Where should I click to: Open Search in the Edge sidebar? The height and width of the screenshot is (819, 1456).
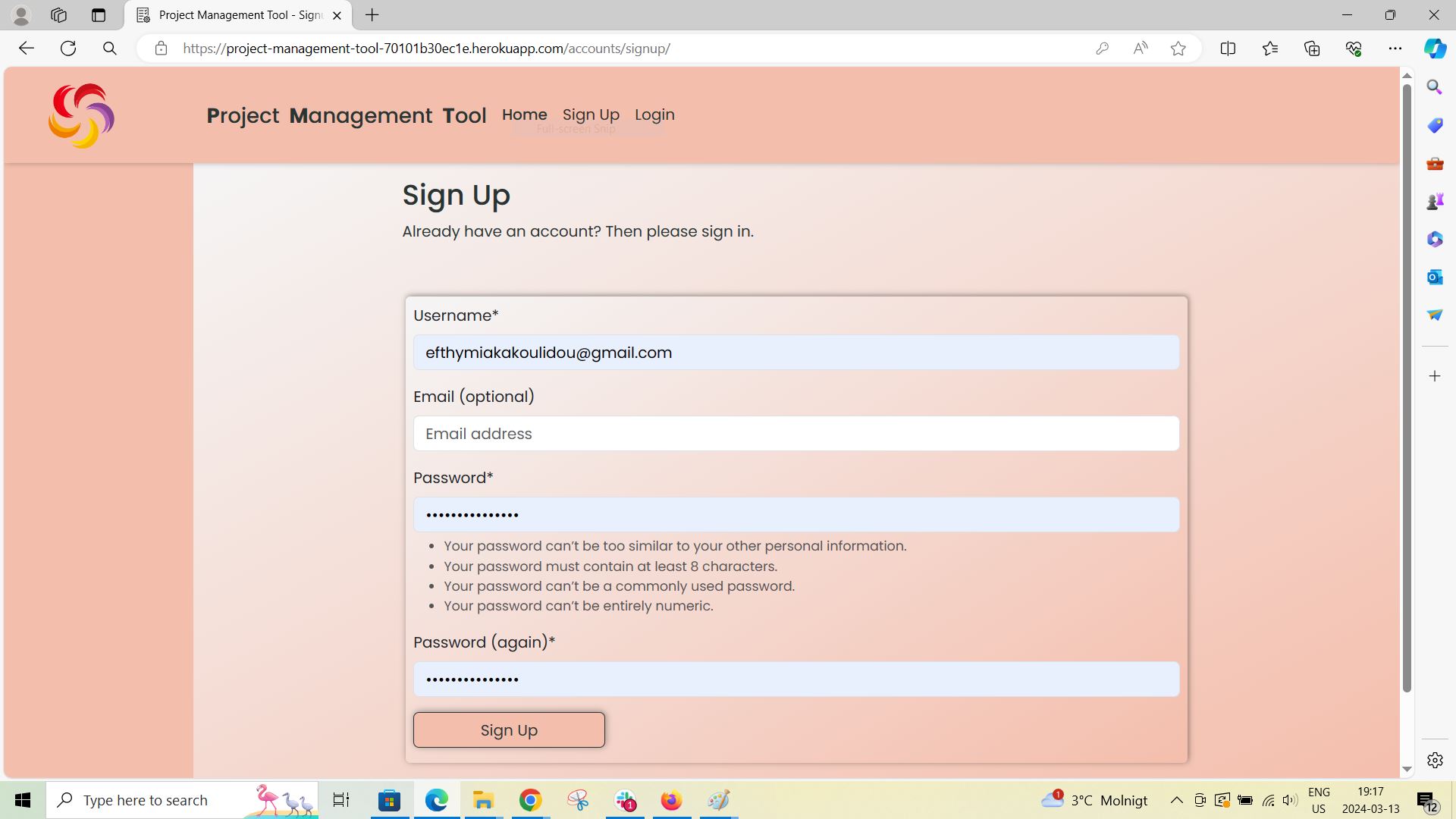tap(1434, 86)
